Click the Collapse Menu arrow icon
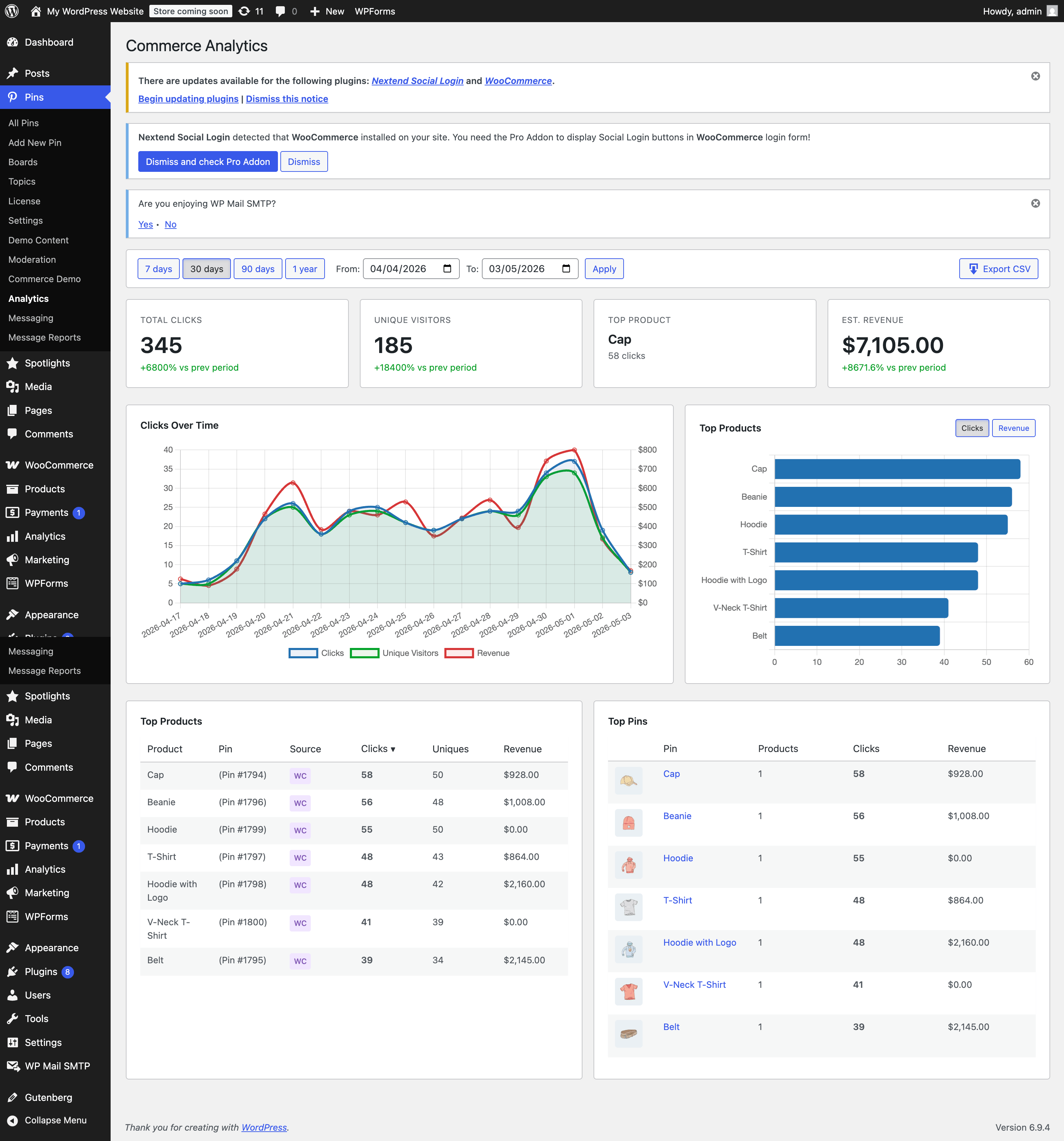The width and height of the screenshot is (1064, 1141). click(x=13, y=1120)
